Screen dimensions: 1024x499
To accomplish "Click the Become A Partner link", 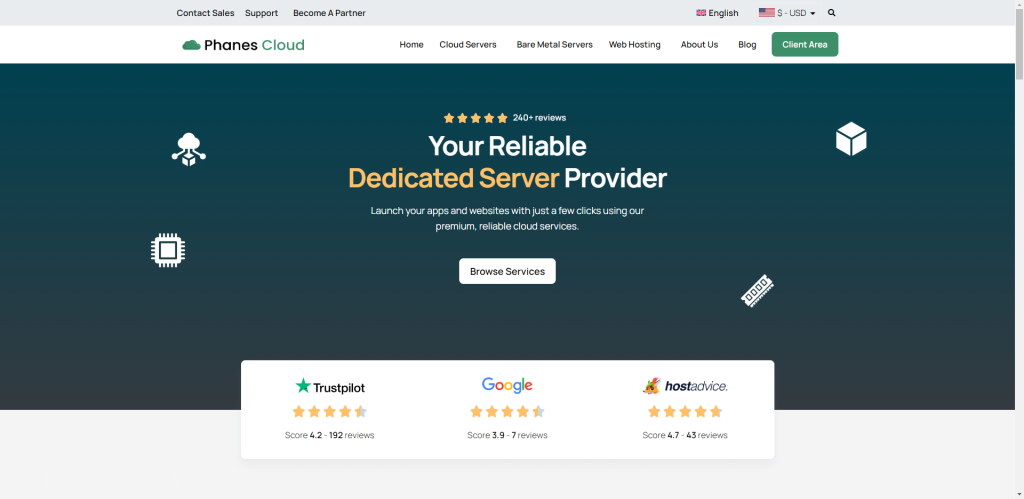I will pos(329,13).
